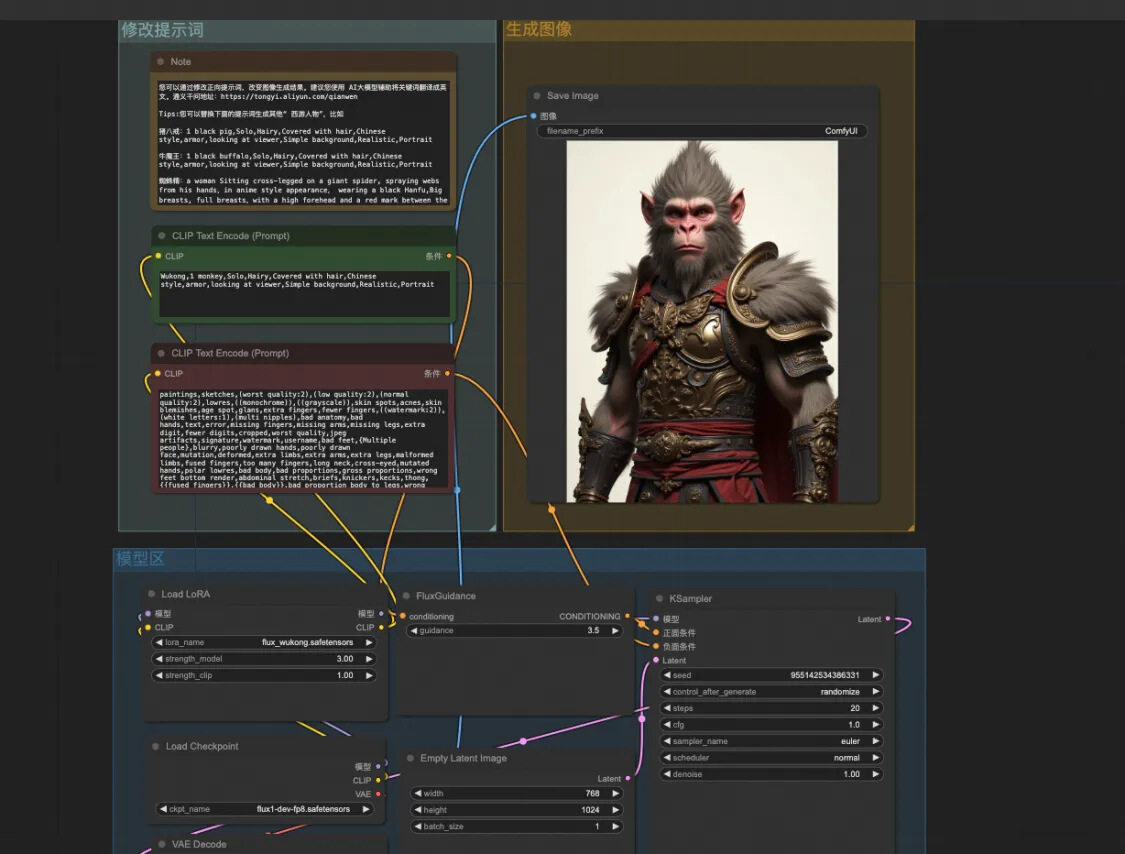Click the KSampler node title
1125x854 pixels.
tap(690, 599)
